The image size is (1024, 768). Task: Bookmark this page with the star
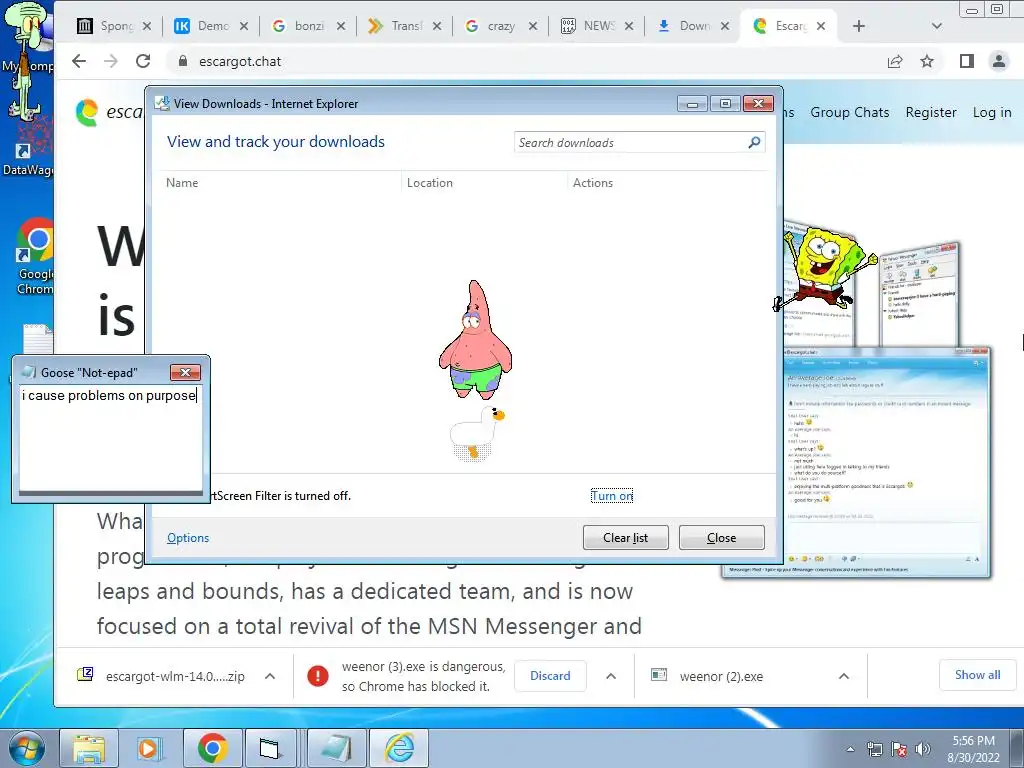click(x=927, y=61)
